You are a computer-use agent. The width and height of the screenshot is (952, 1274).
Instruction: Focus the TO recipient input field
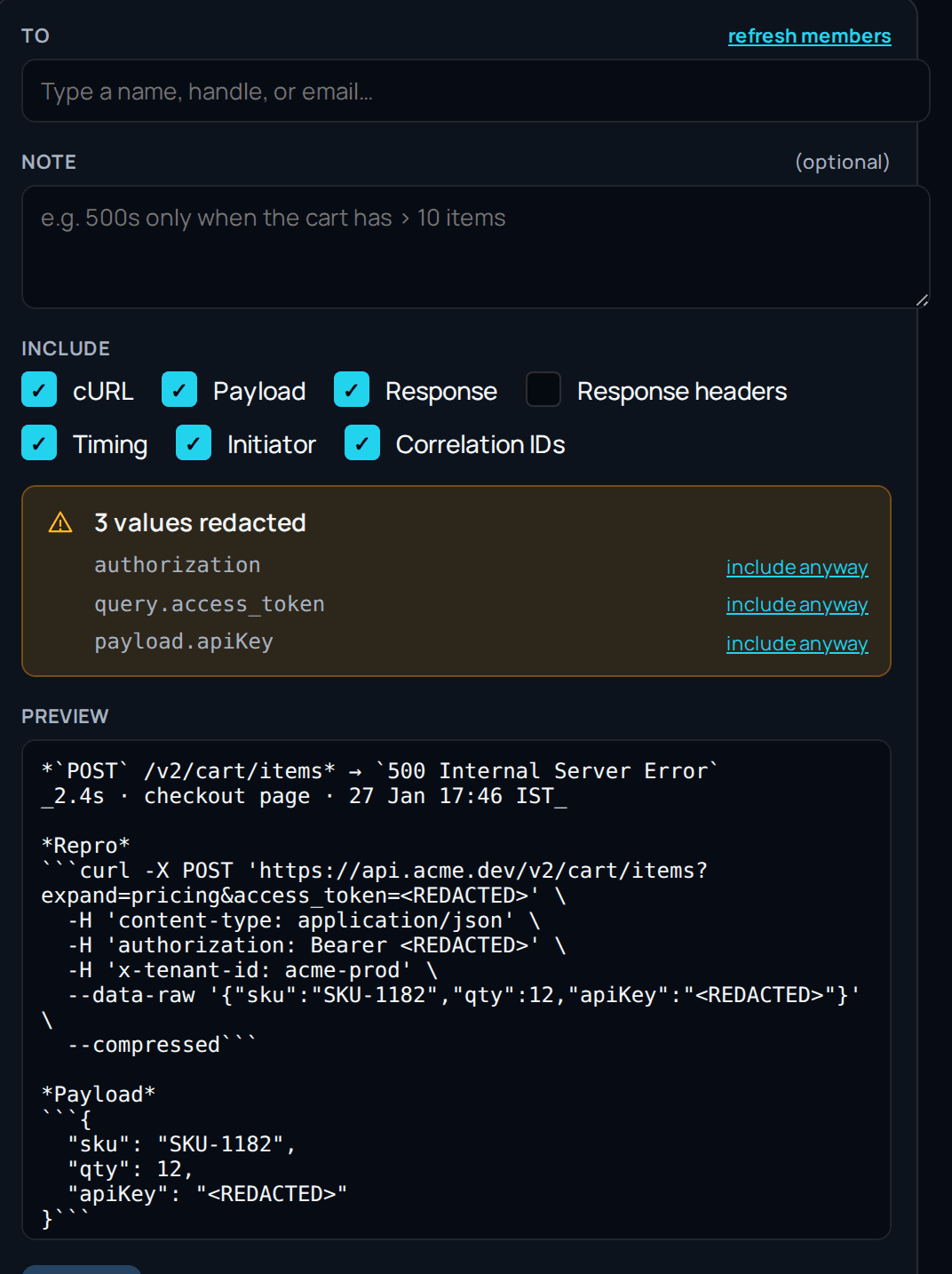coord(475,91)
